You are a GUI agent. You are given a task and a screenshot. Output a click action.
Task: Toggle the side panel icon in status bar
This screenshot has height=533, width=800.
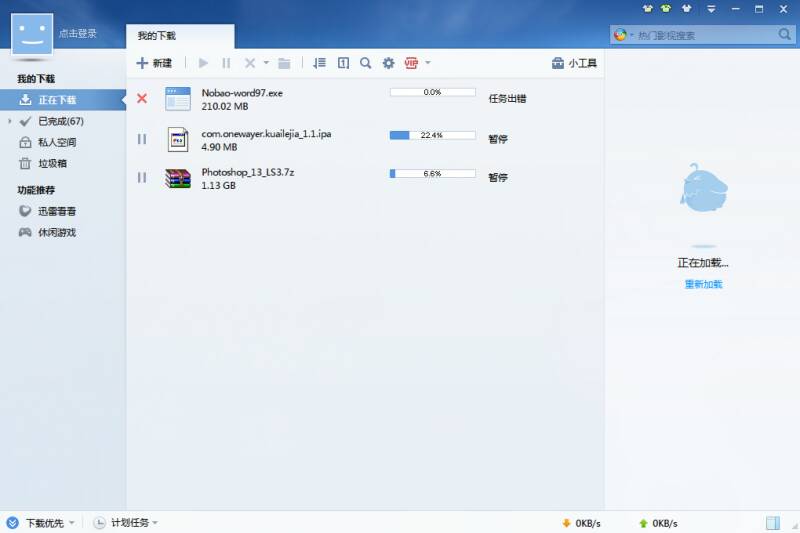(772, 523)
